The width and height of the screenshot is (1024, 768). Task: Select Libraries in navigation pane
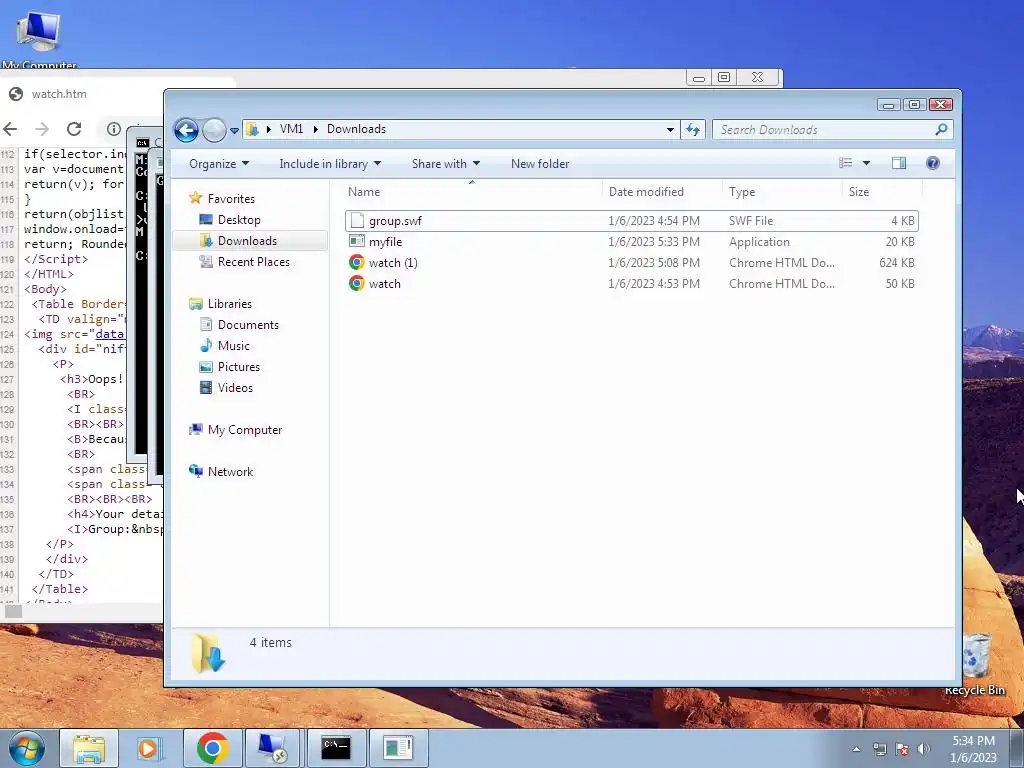point(229,304)
